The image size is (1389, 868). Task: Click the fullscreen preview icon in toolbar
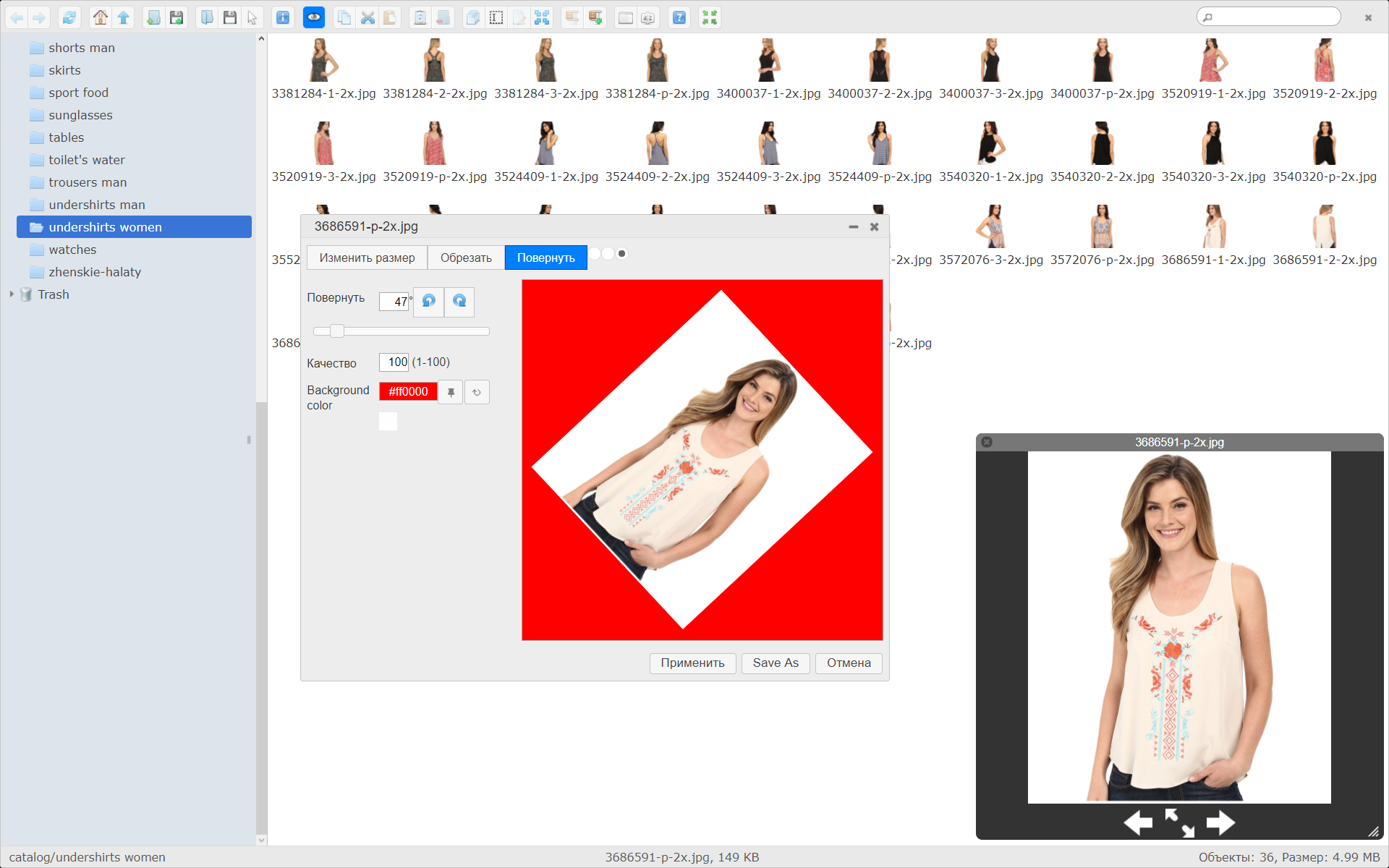pyautogui.click(x=711, y=17)
